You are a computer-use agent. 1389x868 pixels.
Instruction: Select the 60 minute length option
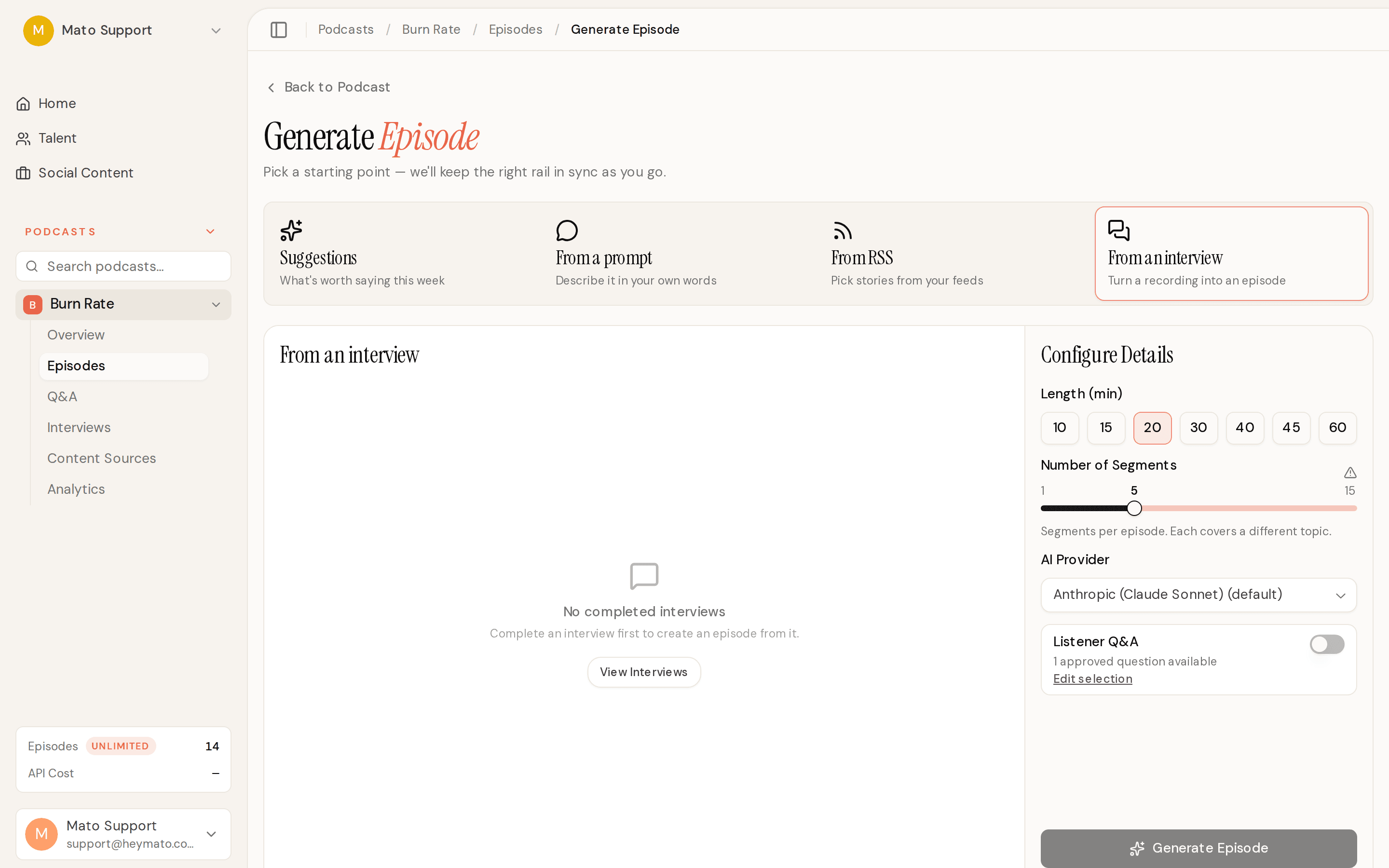(1337, 428)
